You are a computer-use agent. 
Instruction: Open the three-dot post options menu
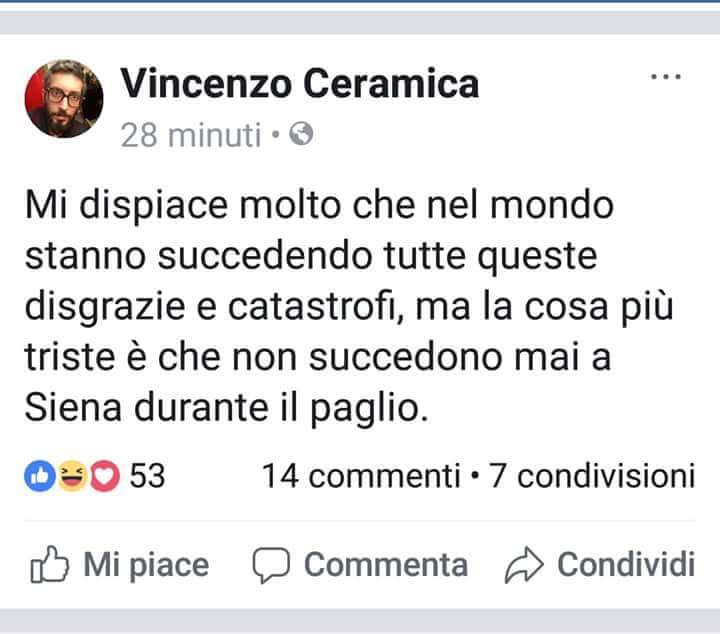(x=665, y=76)
